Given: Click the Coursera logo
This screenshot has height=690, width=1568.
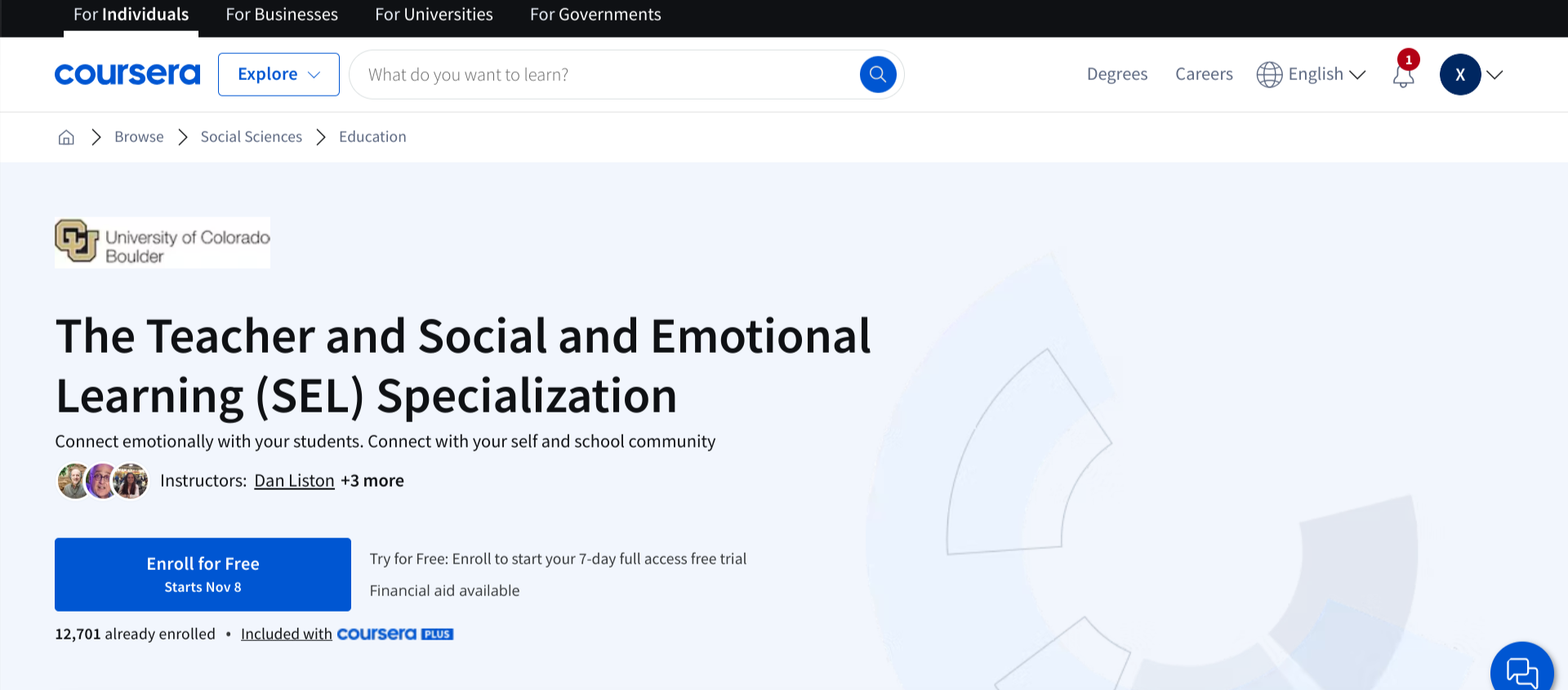Looking at the screenshot, I should 127,74.
